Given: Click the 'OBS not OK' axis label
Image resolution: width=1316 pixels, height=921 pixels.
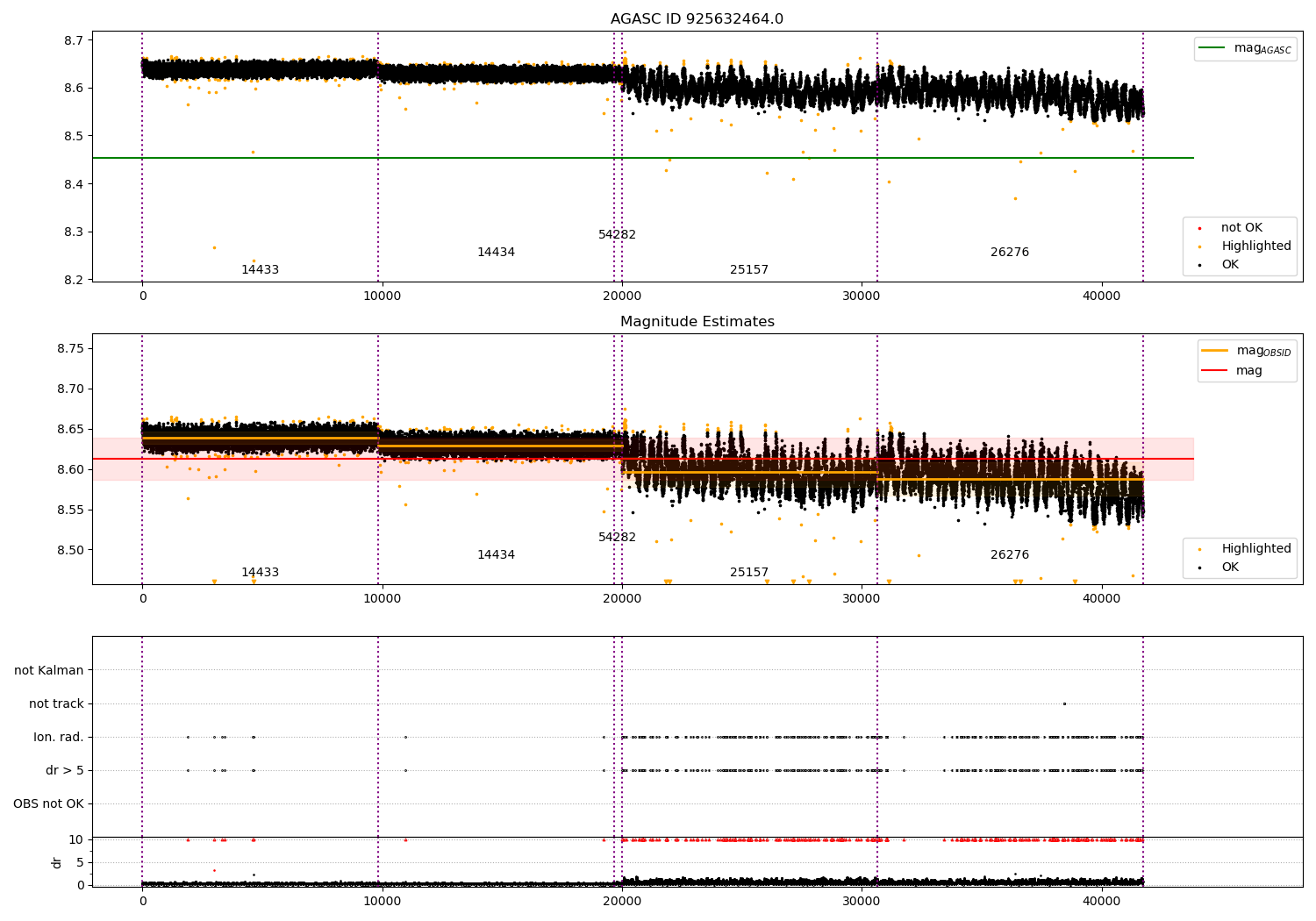Looking at the screenshot, I should tap(48, 804).
